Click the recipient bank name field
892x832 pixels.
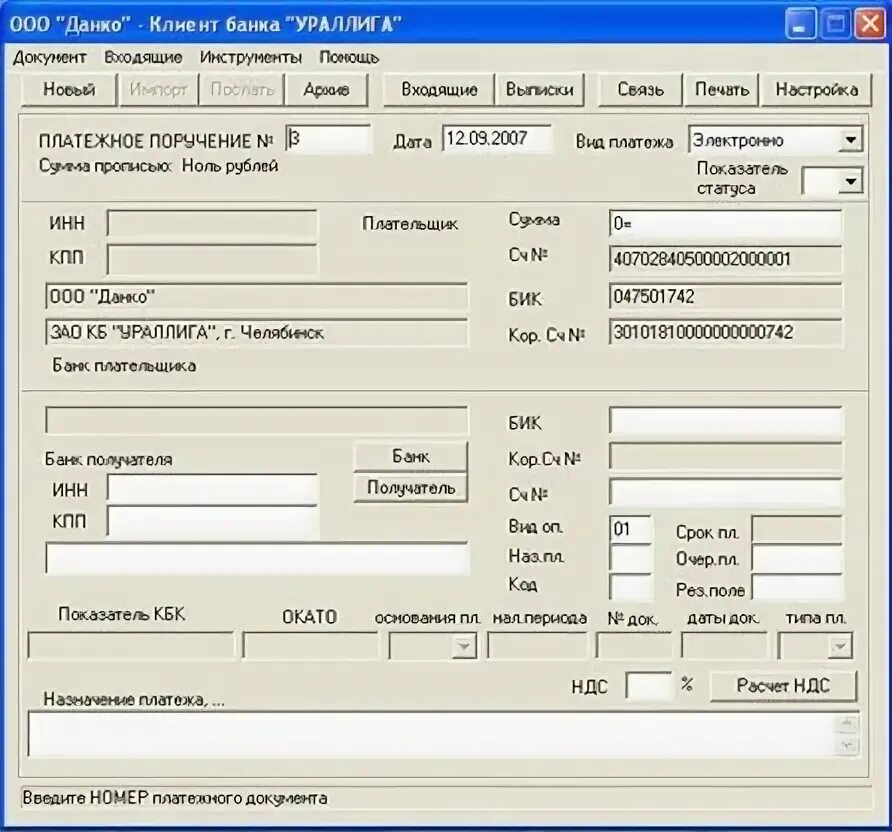pyautogui.click(x=257, y=421)
